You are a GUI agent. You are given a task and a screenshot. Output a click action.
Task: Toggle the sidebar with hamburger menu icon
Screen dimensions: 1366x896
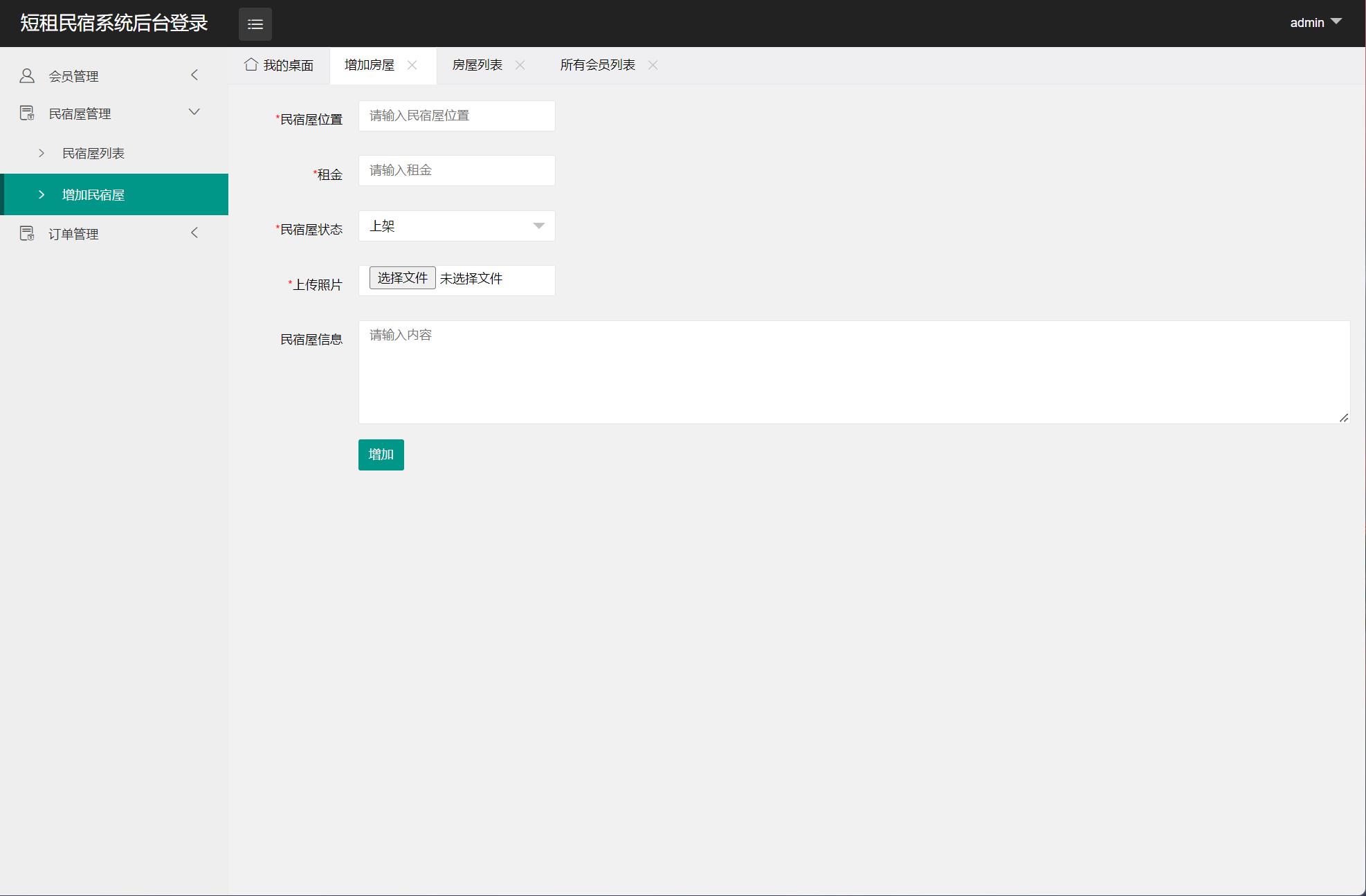point(255,24)
